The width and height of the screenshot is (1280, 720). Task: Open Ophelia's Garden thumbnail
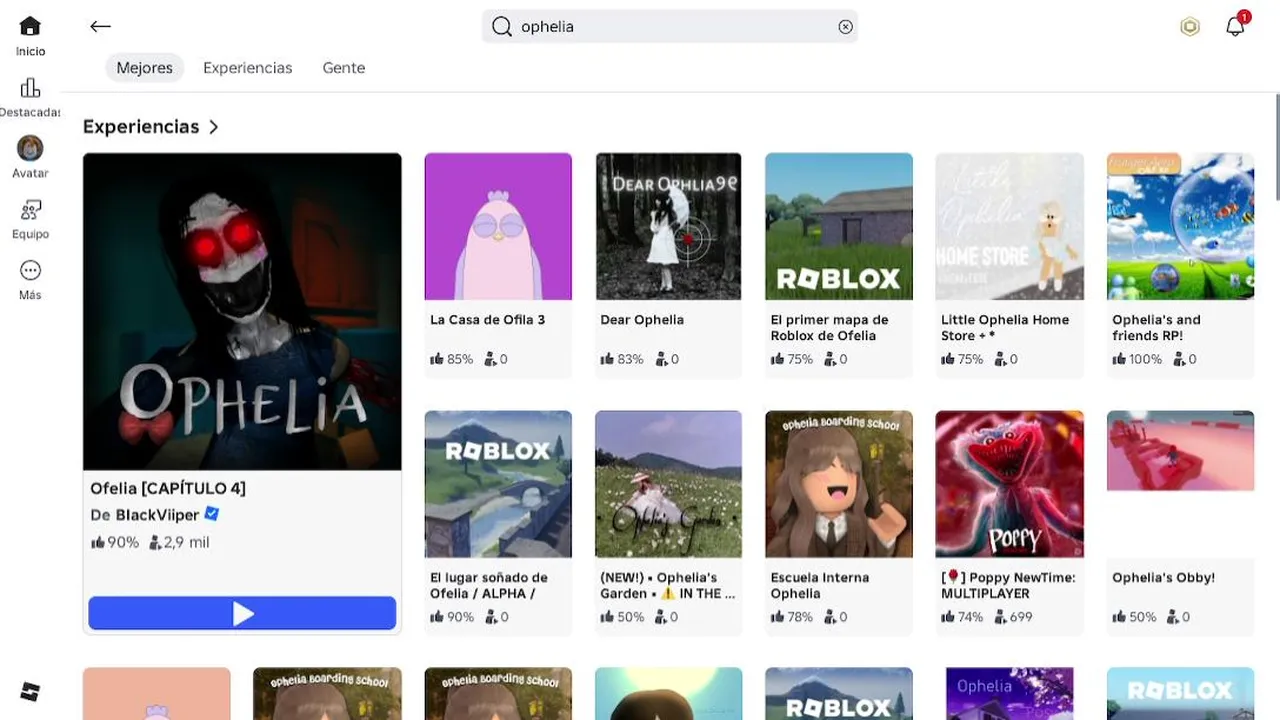668,484
